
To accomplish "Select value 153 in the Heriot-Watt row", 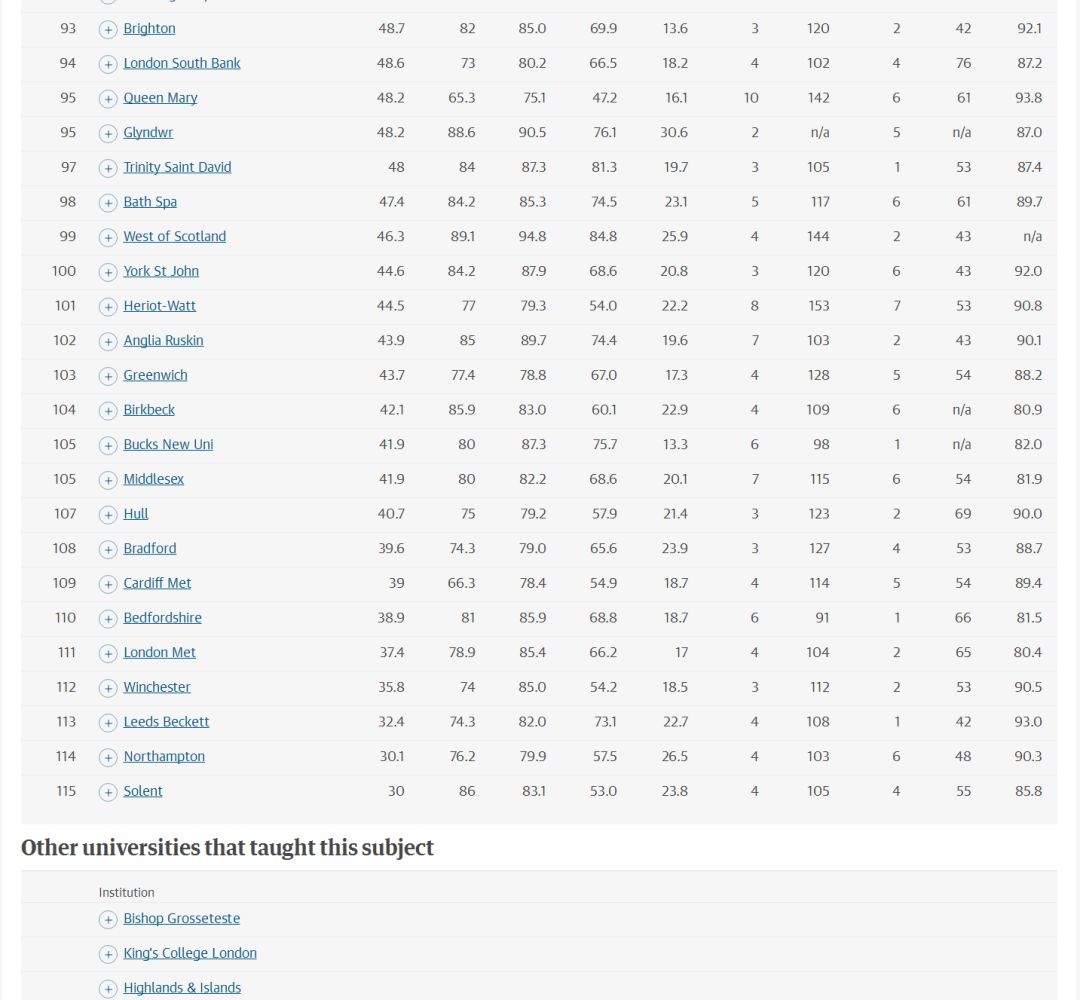I will pyautogui.click(x=818, y=306).
